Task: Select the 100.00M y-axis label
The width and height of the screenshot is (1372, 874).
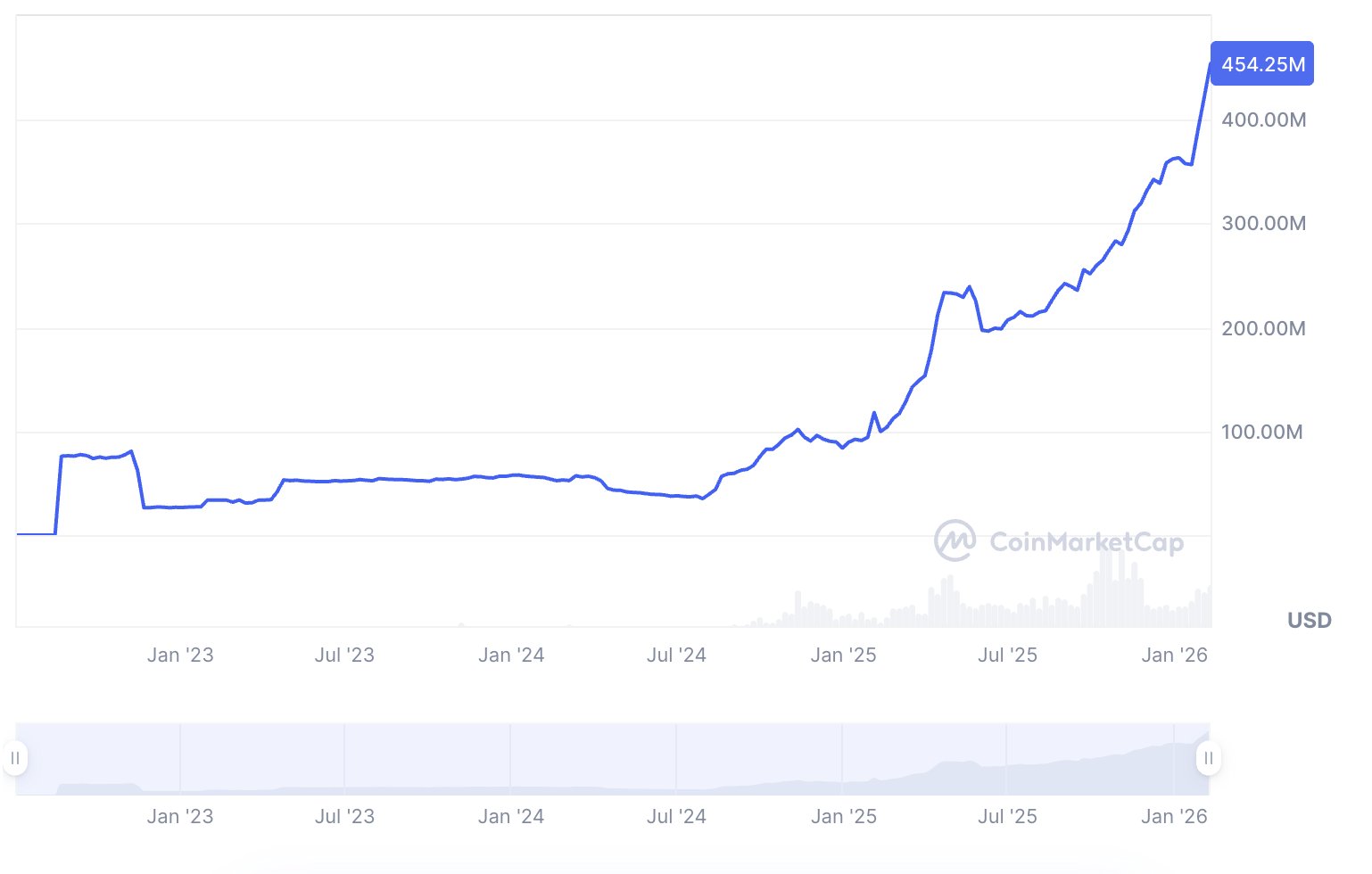Action: point(1261,432)
